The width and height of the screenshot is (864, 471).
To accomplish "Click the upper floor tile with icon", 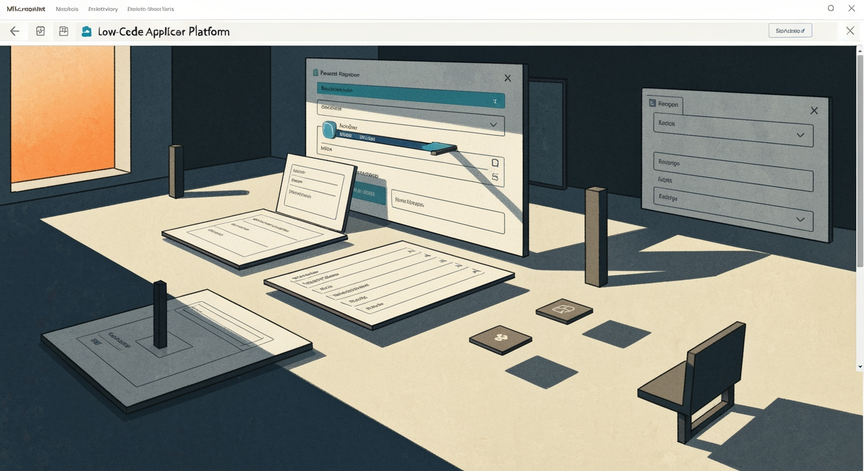I will pos(564,311).
